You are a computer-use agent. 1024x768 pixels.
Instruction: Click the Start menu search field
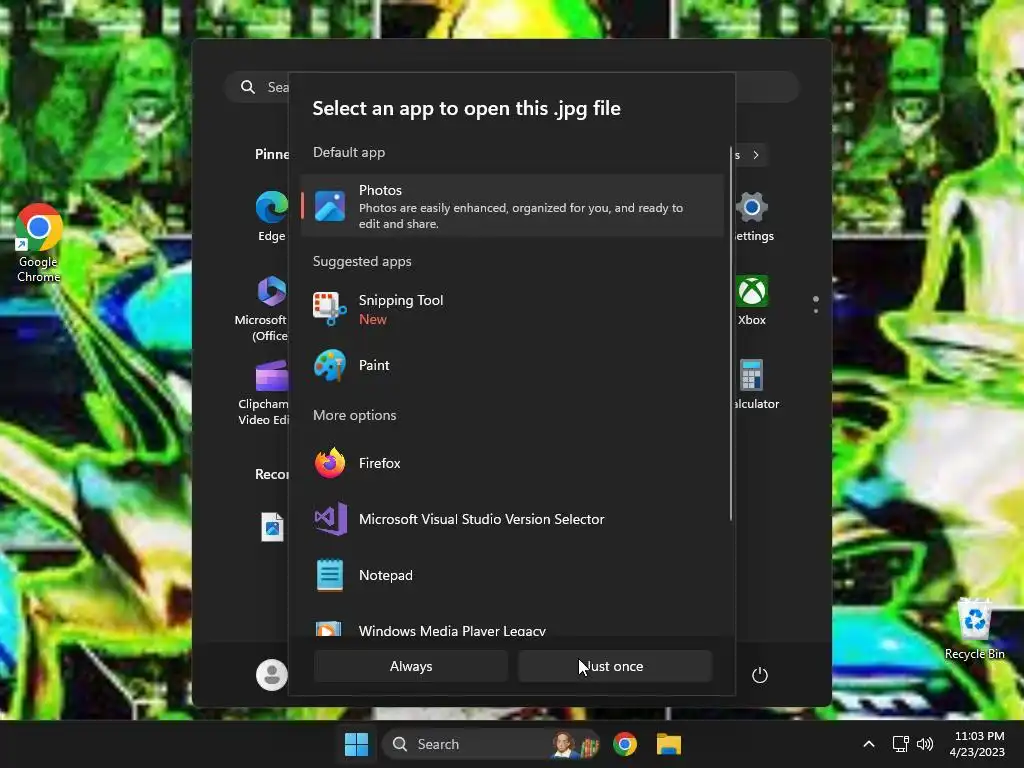[512, 87]
